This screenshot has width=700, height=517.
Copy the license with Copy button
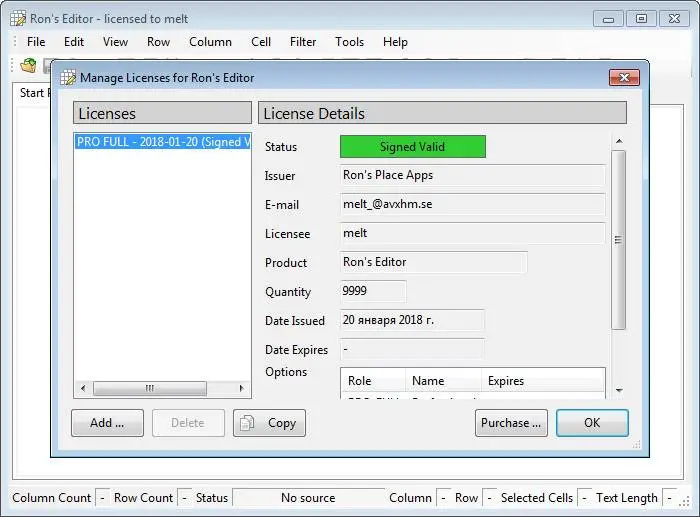click(269, 423)
